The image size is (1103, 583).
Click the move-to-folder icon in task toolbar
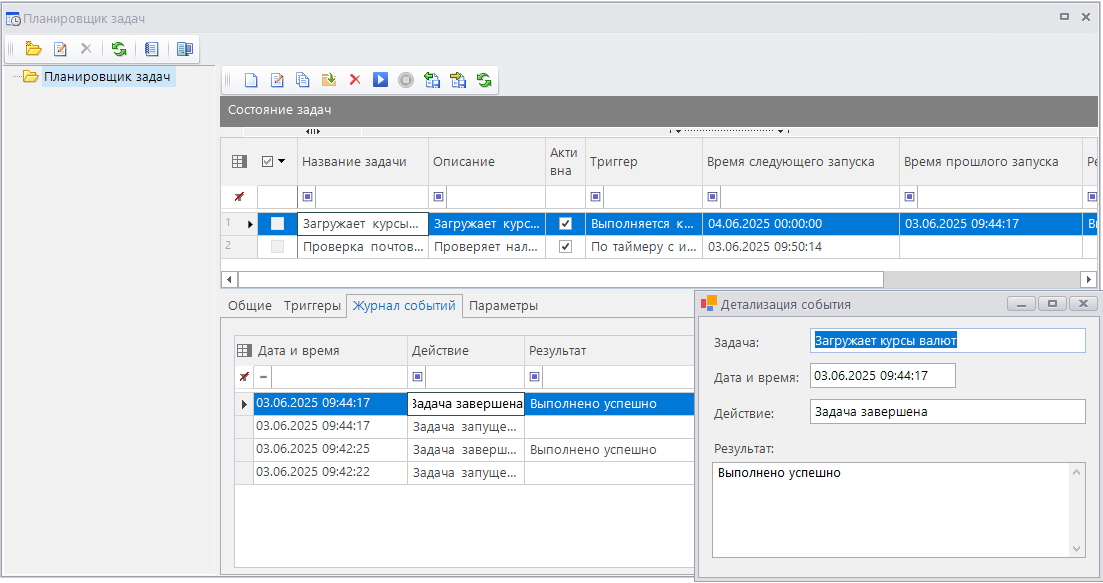tap(328, 80)
